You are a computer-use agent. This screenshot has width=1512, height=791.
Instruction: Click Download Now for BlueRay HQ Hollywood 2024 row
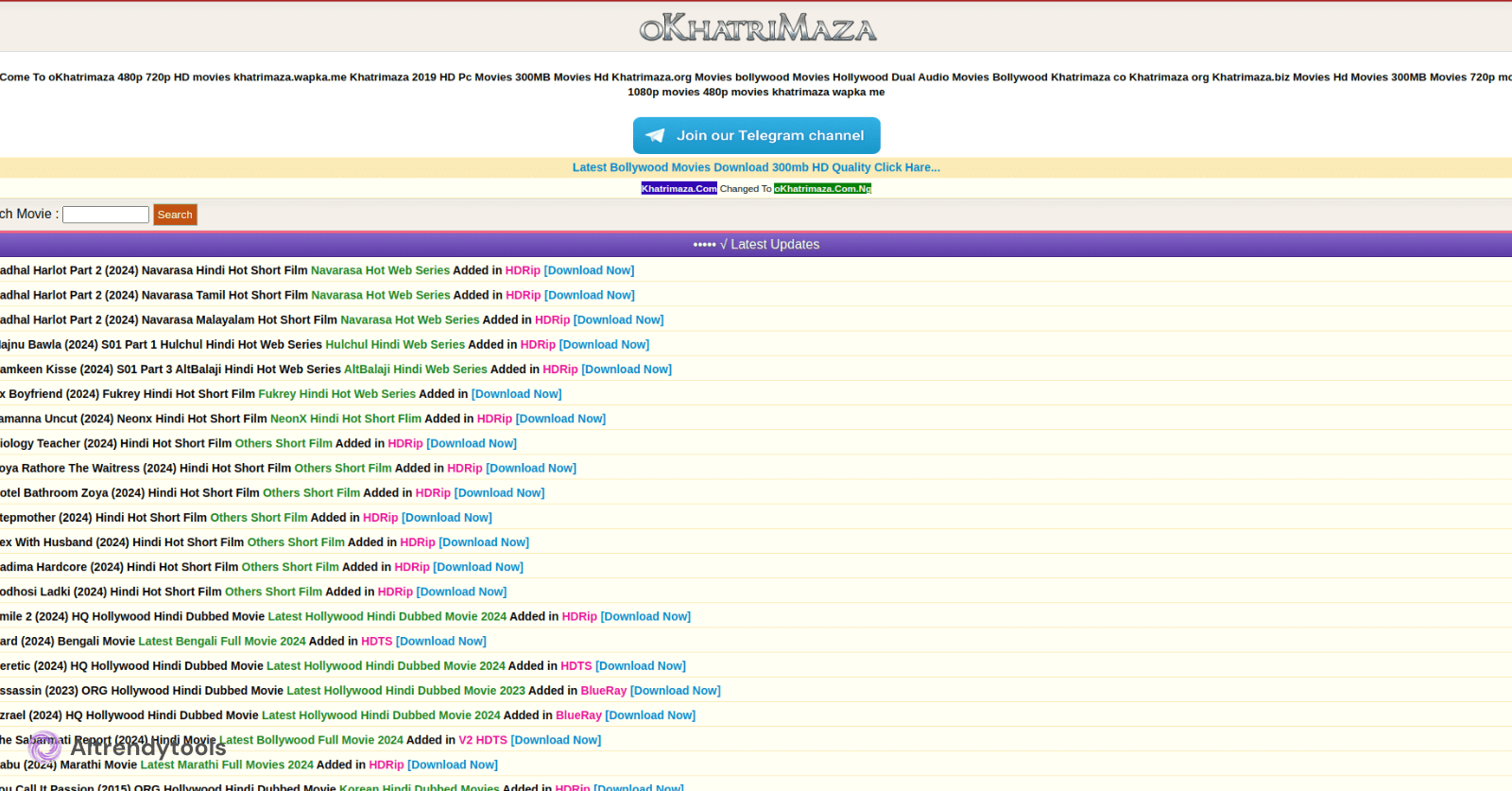pos(650,715)
